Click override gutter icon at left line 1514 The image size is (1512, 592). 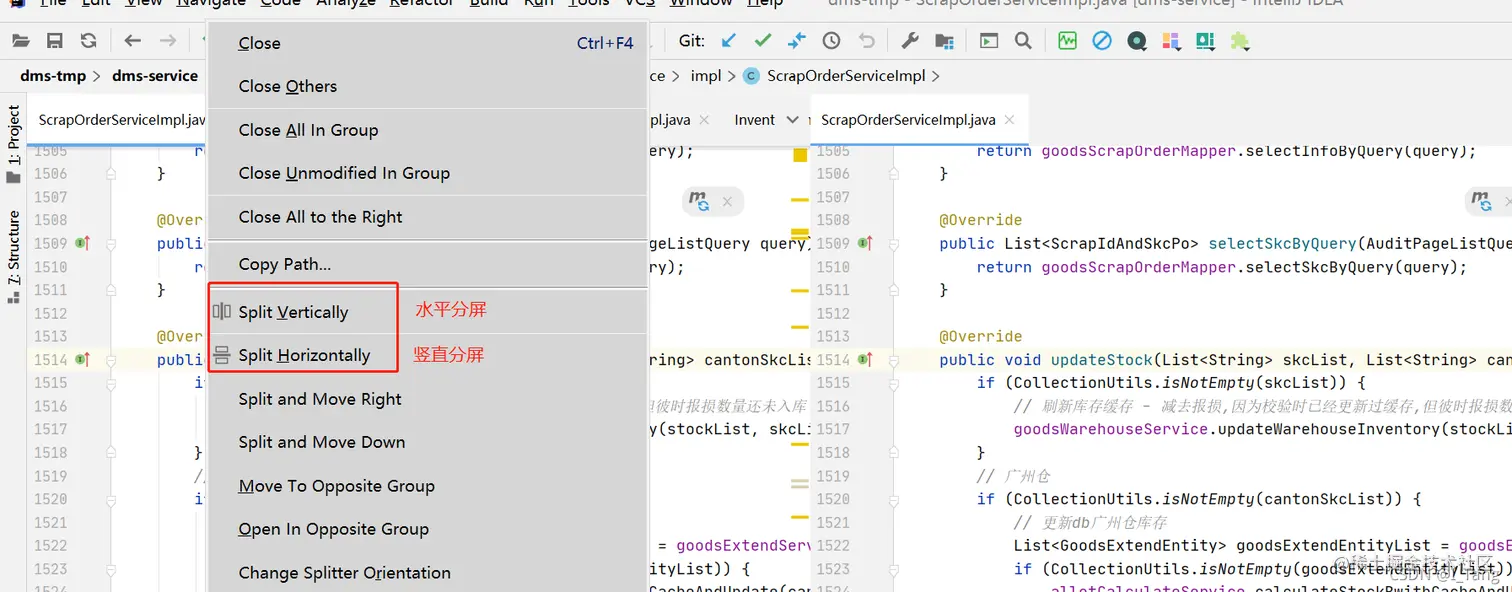(82, 359)
